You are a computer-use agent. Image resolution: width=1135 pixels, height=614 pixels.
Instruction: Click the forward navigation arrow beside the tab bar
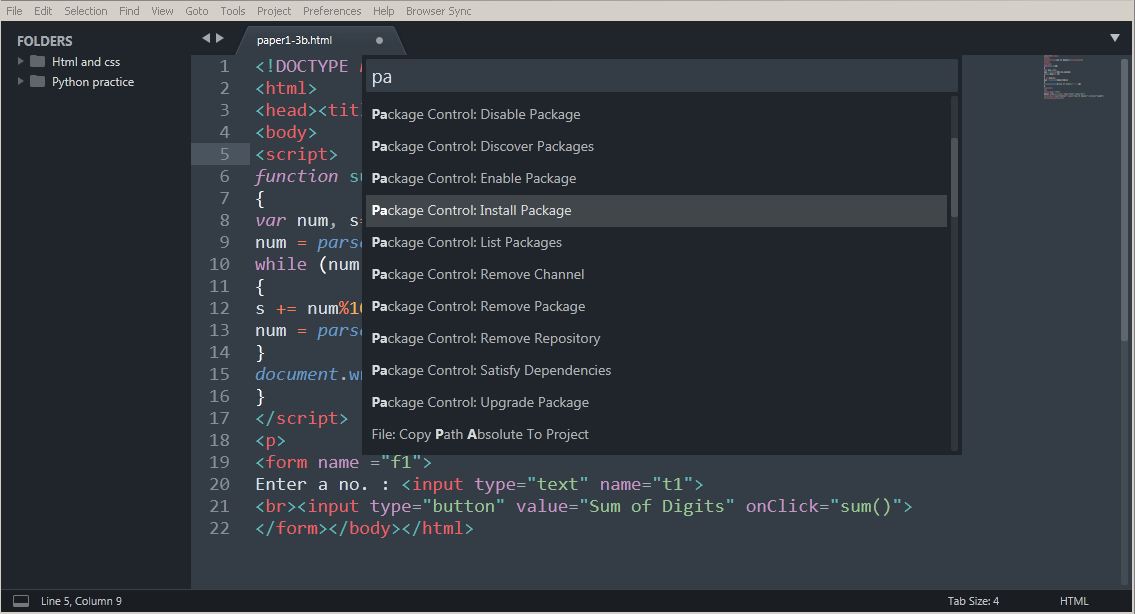tap(219, 37)
